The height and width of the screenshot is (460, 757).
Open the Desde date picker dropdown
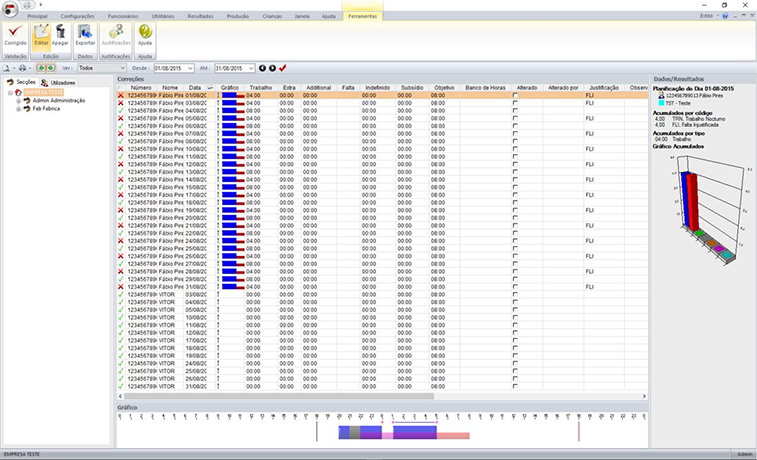(190, 69)
